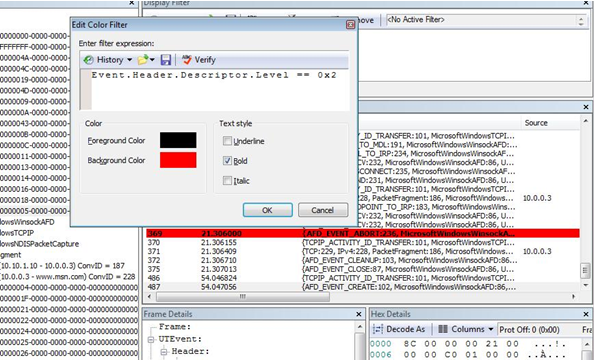Uncheck the Bold checkbox
Image resolution: width=594 pixels, height=361 pixels.
pos(227,161)
